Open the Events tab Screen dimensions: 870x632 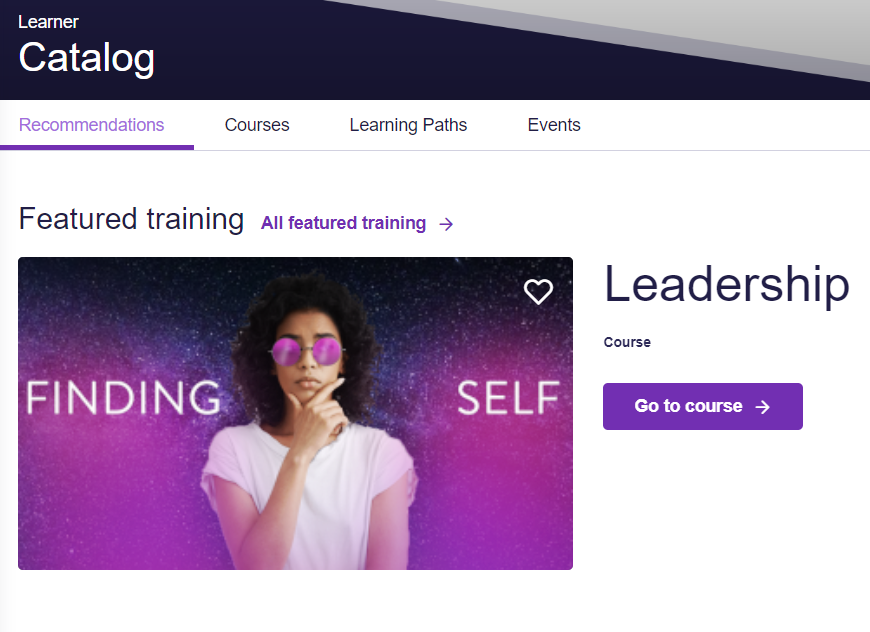[x=554, y=125]
